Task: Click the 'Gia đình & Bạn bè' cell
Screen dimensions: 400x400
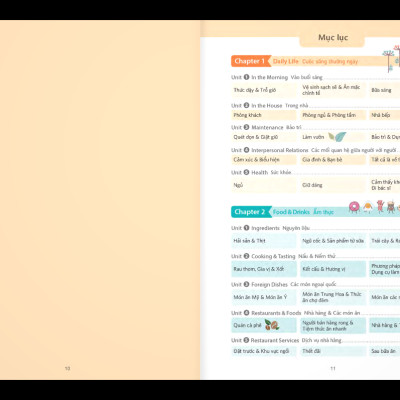Action: (333, 160)
